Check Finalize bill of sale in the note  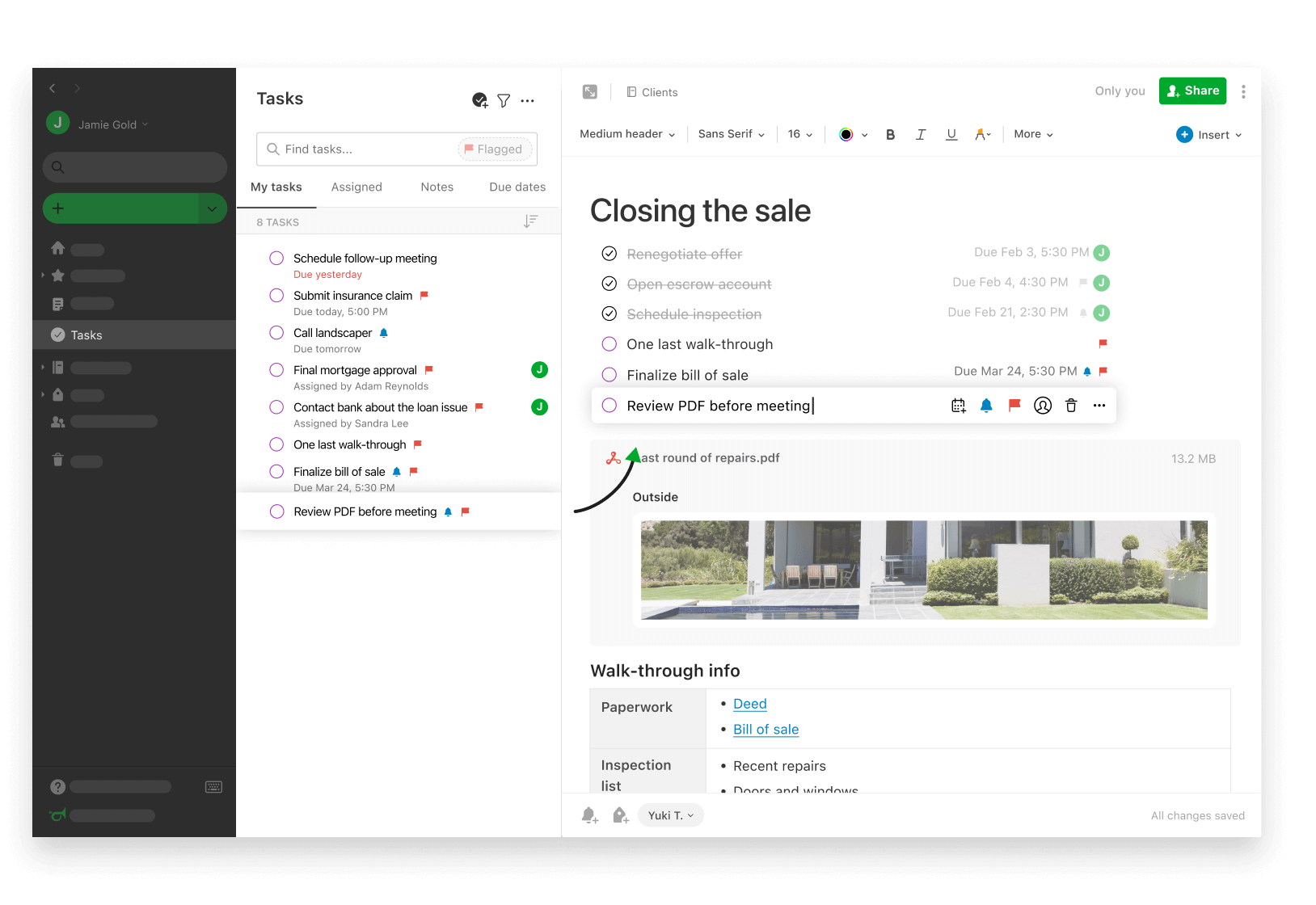(609, 374)
